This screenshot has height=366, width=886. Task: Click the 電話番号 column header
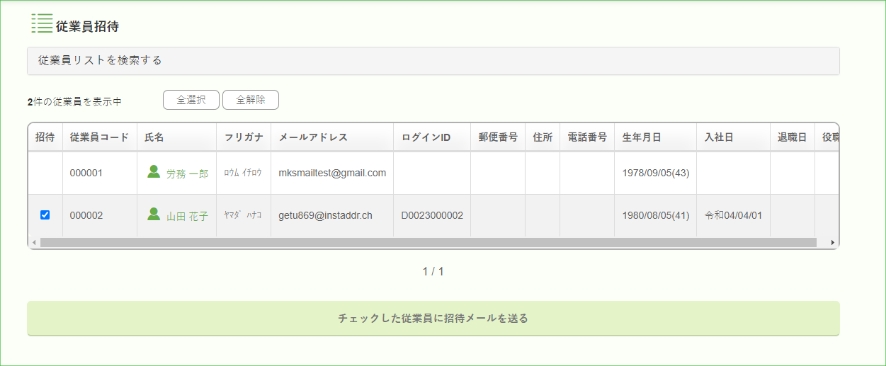(587, 137)
